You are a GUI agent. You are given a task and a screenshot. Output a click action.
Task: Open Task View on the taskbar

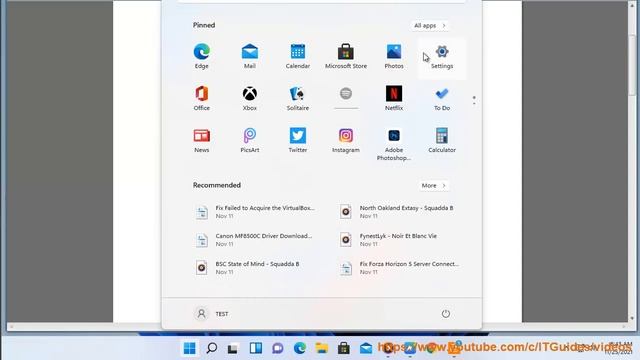(233, 349)
